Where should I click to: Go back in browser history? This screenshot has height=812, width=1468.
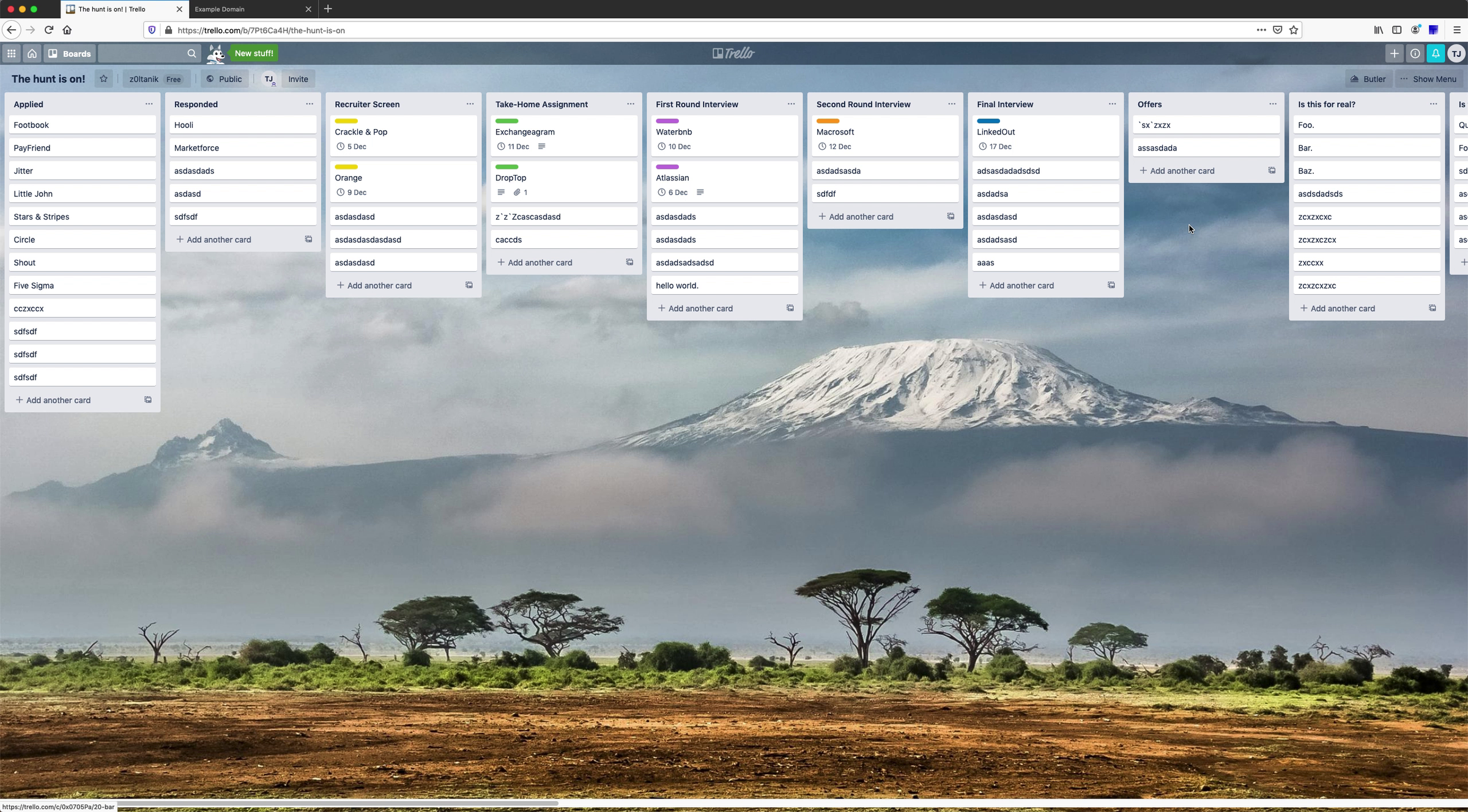[11, 30]
